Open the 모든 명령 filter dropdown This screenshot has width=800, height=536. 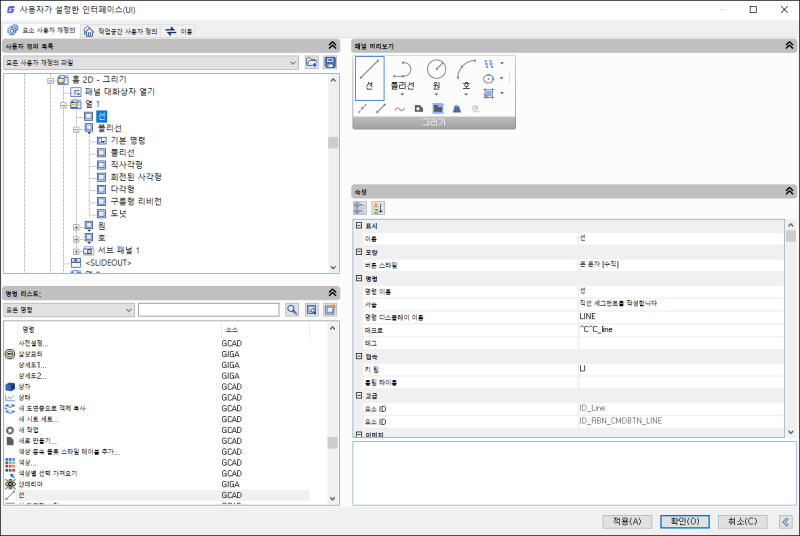tap(69, 310)
